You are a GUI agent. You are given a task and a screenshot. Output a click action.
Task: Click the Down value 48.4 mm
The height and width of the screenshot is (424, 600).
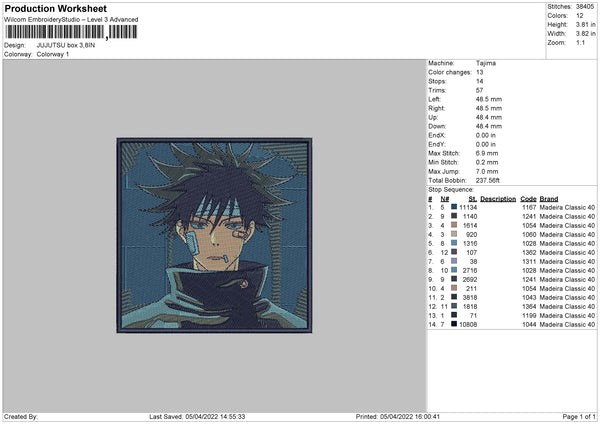(489, 126)
